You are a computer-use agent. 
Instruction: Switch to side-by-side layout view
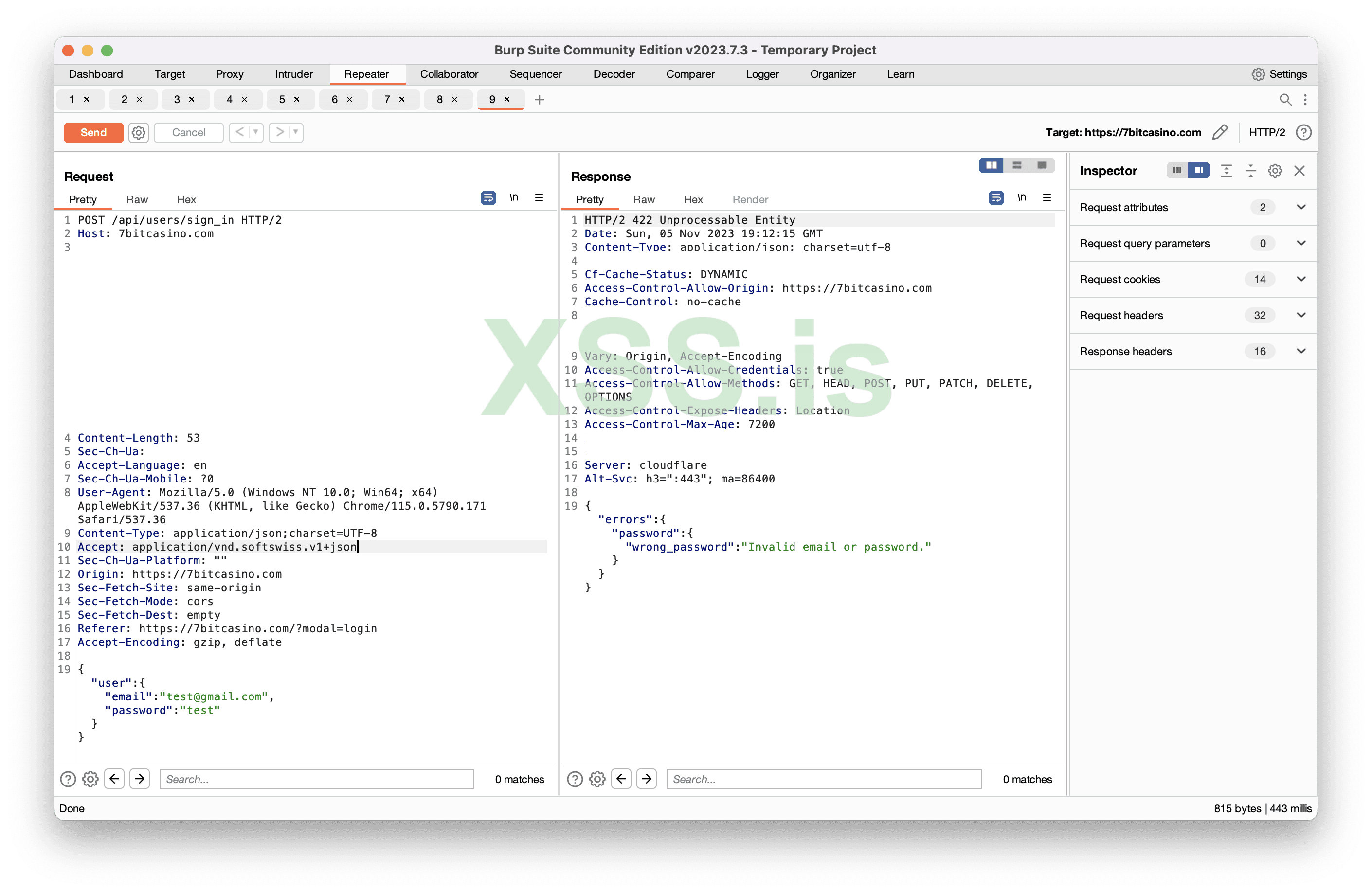[x=991, y=165]
